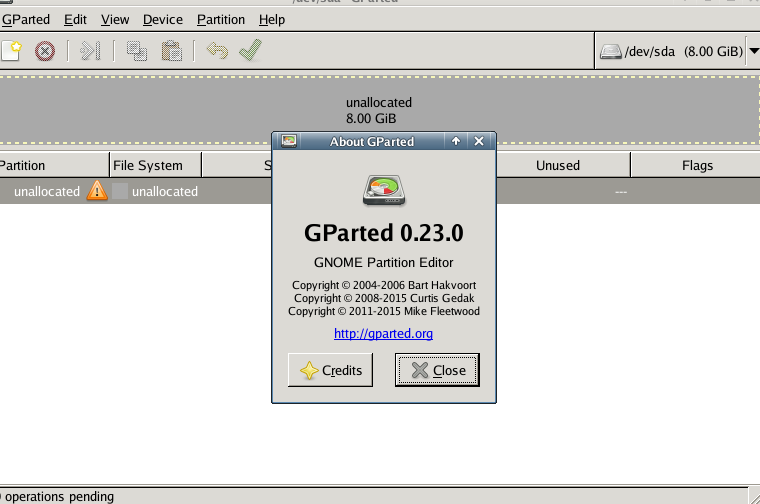Click the unallocated file system cell
Screen dimensions: 760x504
(165, 191)
